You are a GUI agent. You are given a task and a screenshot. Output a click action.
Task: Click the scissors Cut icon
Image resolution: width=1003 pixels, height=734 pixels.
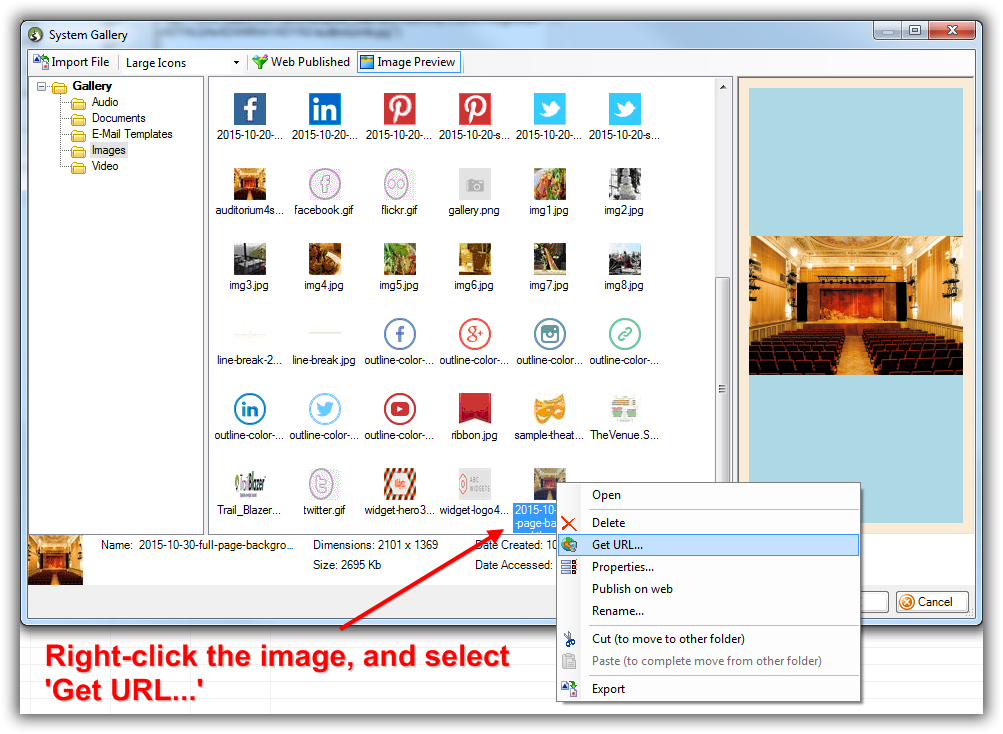[569, 639]
